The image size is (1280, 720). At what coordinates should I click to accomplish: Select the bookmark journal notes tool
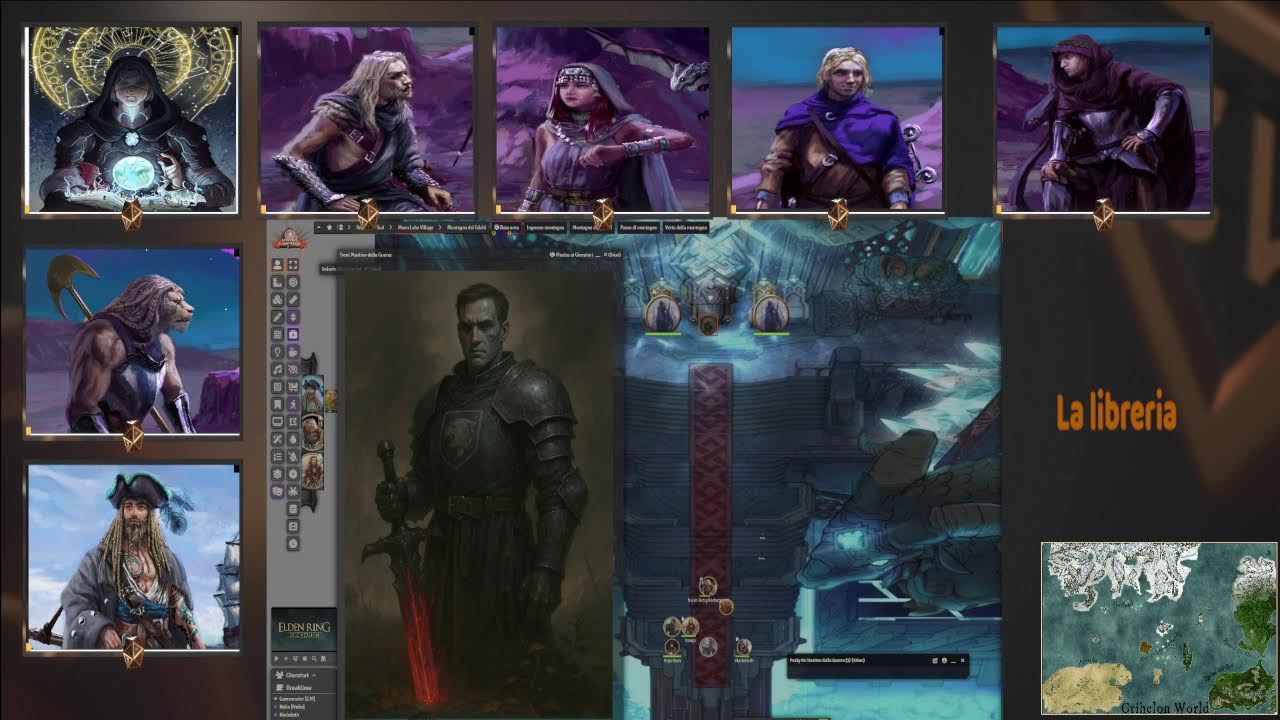[x=277, y=404]
